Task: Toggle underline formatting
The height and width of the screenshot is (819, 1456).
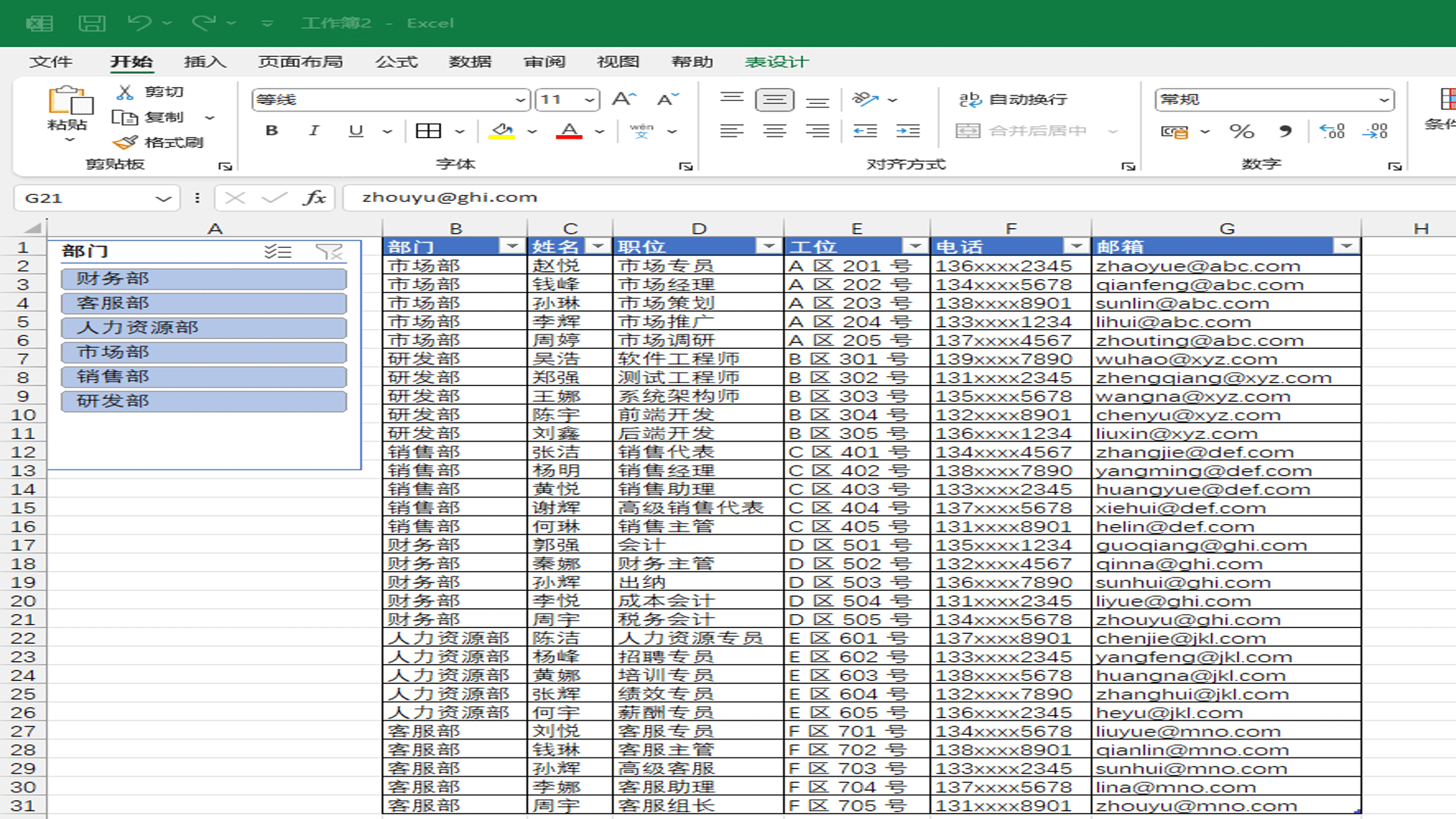Action: point(356,131)
